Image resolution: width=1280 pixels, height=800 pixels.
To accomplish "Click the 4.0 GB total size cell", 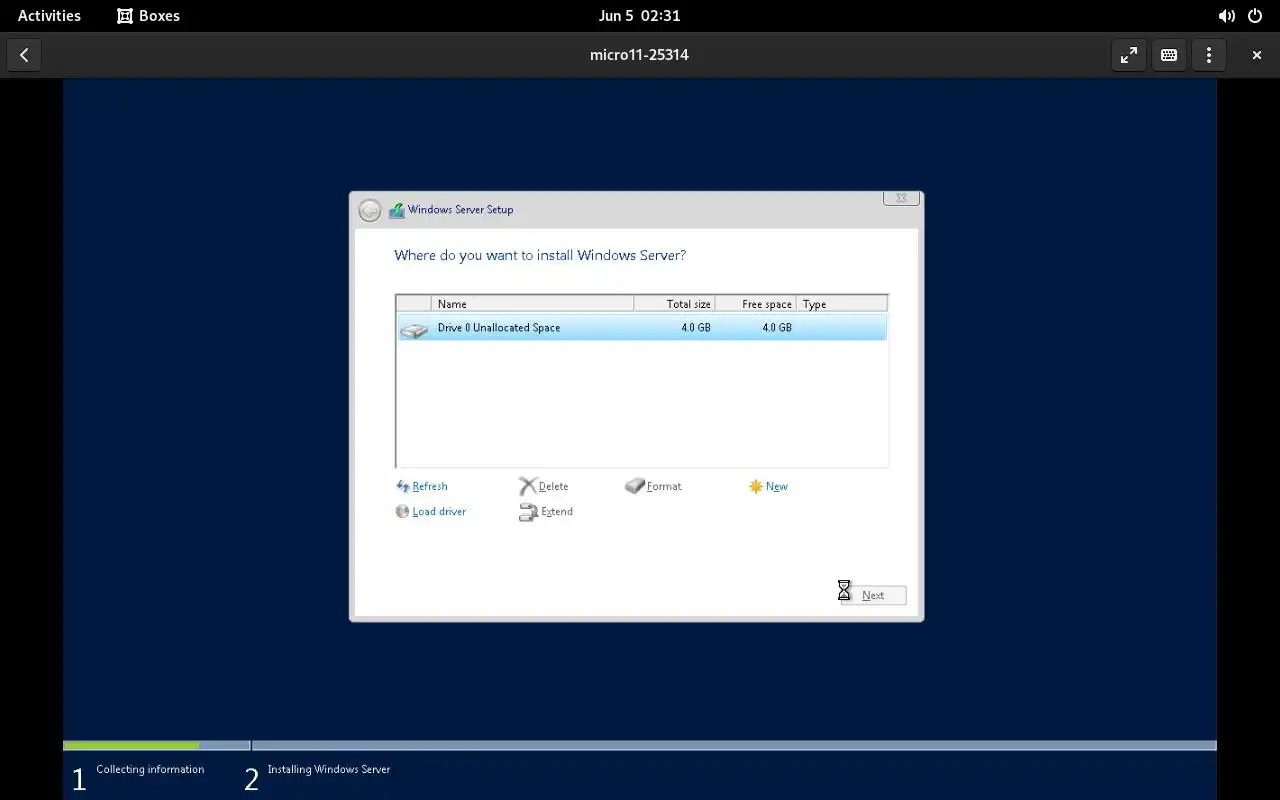I will pos(696,328).
